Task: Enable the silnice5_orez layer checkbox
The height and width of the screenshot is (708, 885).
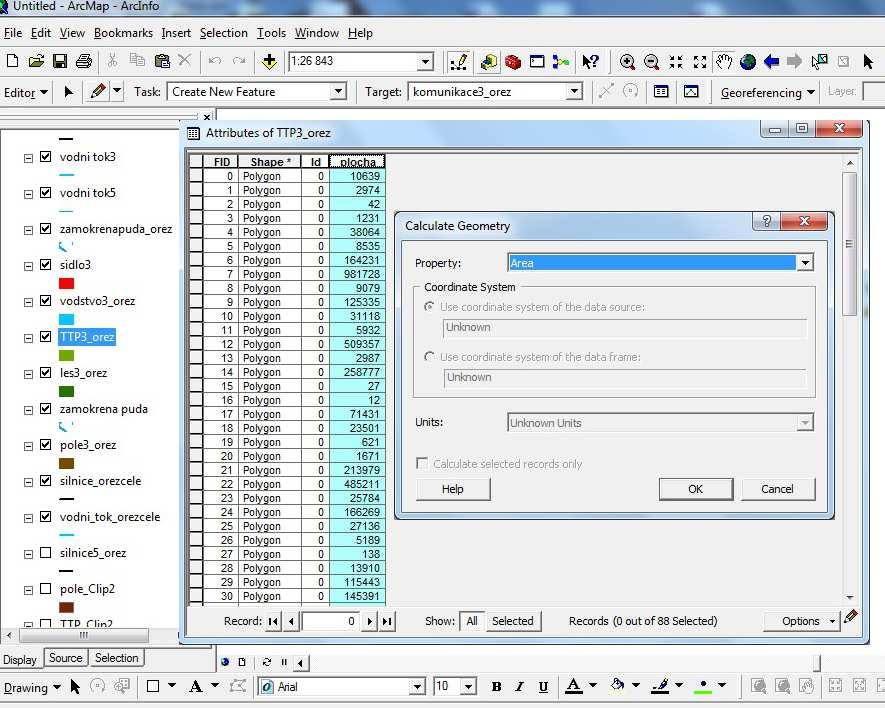Action: click(46, 553)
